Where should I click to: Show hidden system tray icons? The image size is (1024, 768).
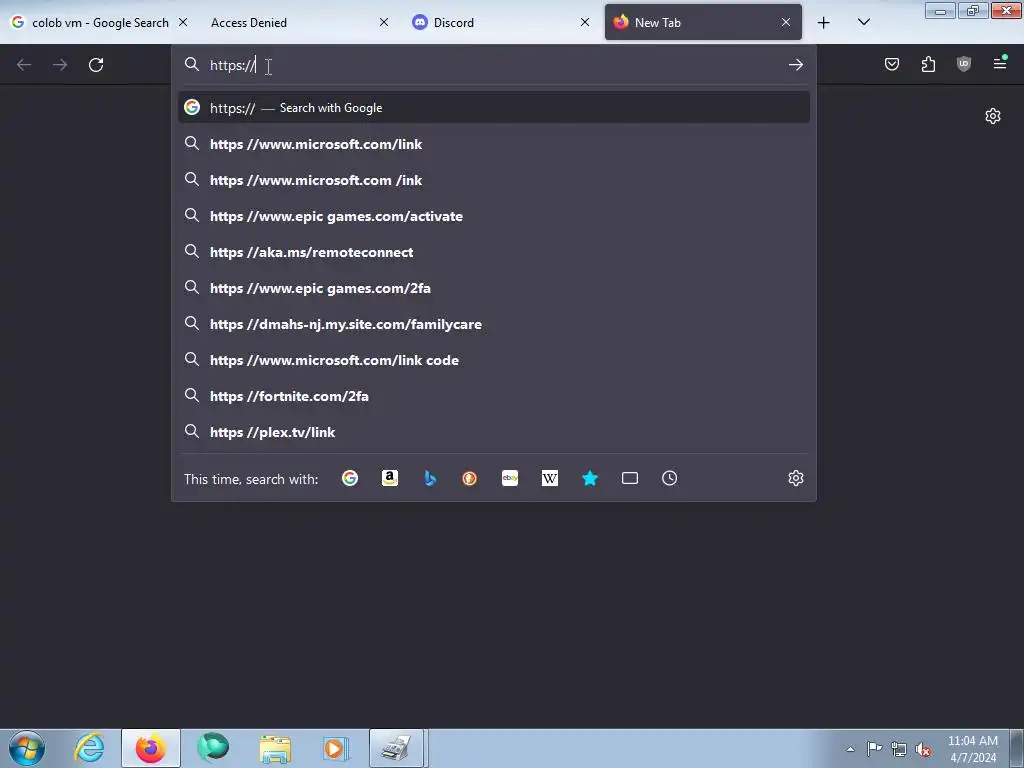pos(850,749)
